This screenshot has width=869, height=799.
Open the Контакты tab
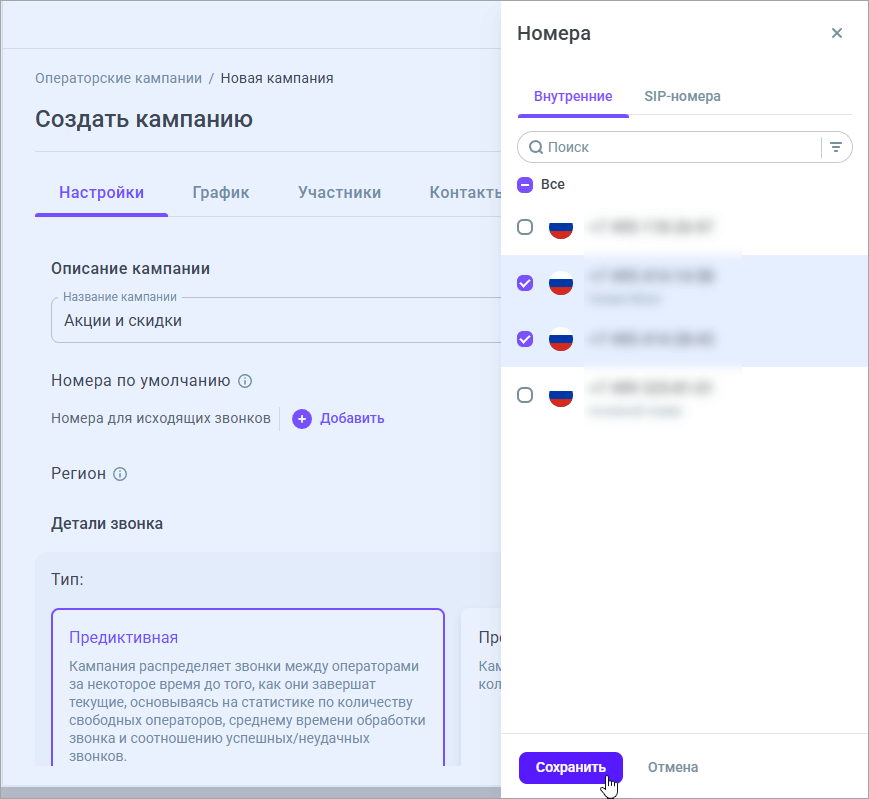tap(465, 193)
